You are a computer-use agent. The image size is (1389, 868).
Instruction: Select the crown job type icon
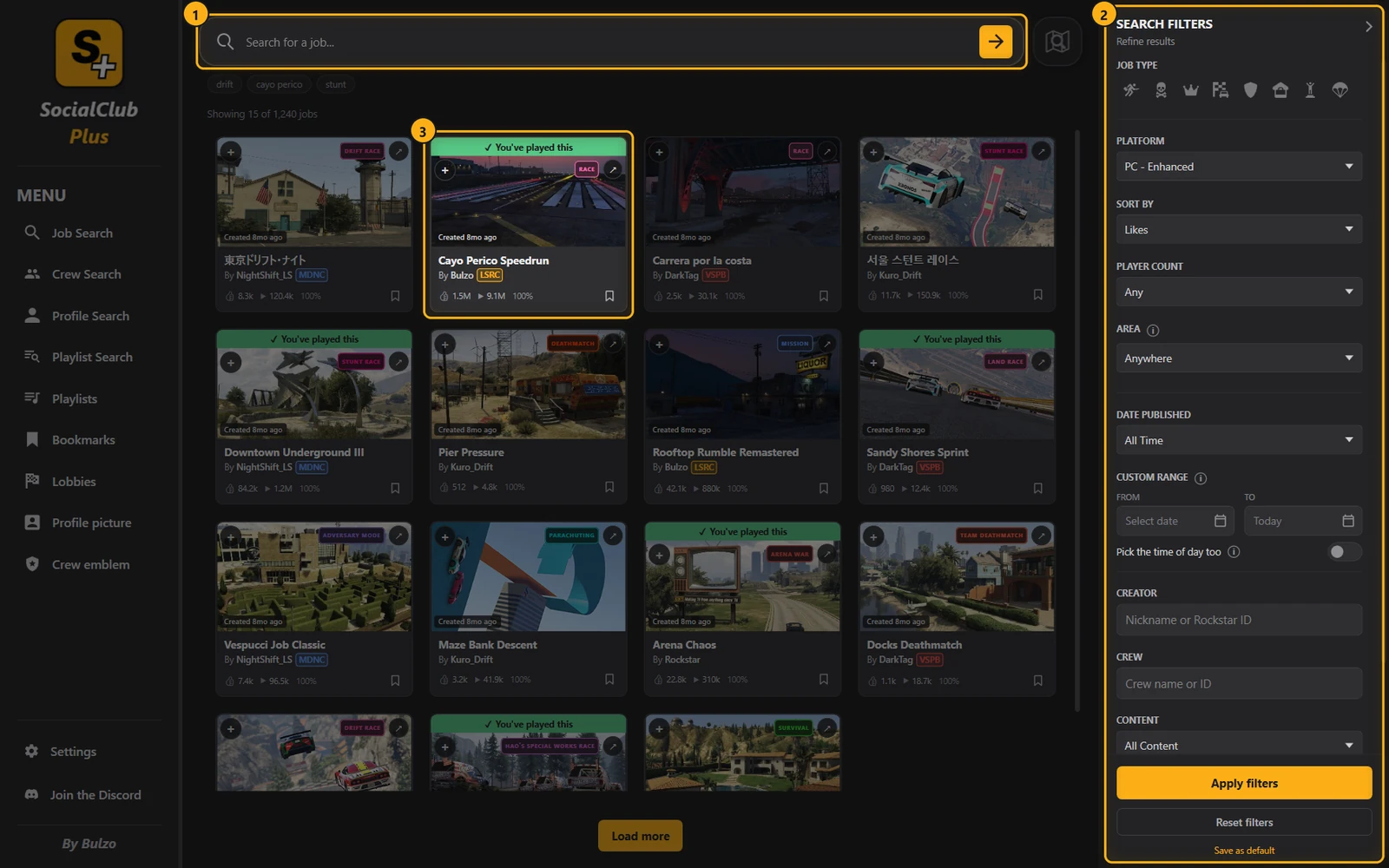click(1190, 89)
